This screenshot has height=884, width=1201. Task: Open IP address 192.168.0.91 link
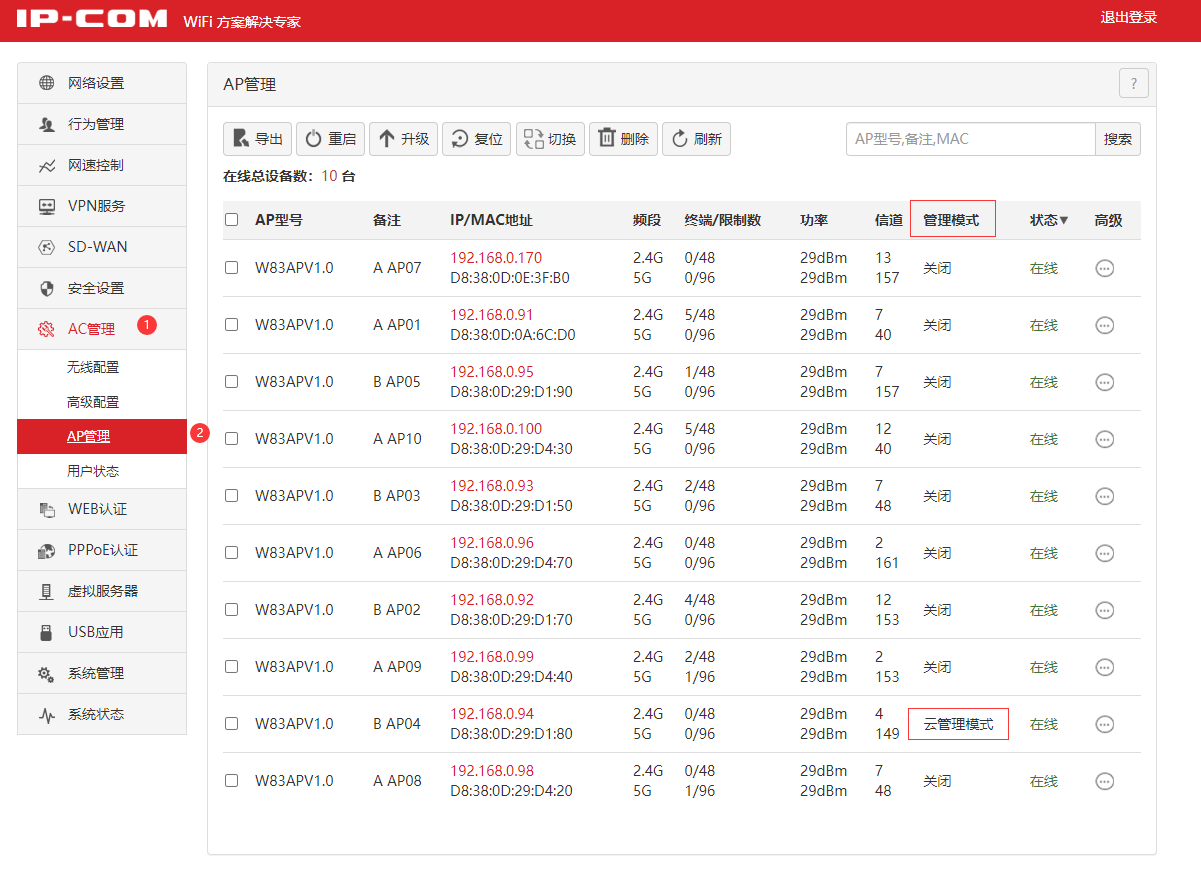tap(492, 315)
